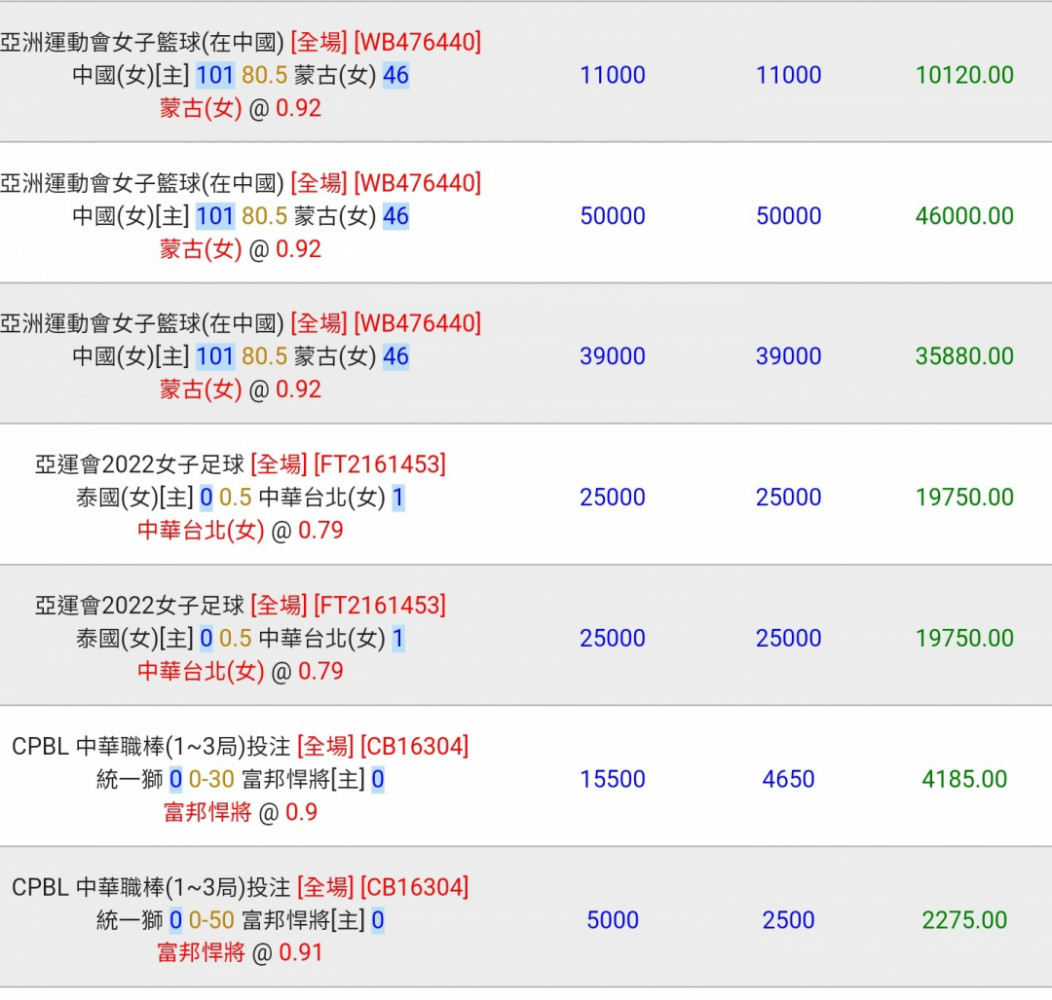The width and height of the screenshot is (1052, 1000).
Task: Select the blue 5000 bet amount
Action: pyautogui.click(x=612, y=920)
